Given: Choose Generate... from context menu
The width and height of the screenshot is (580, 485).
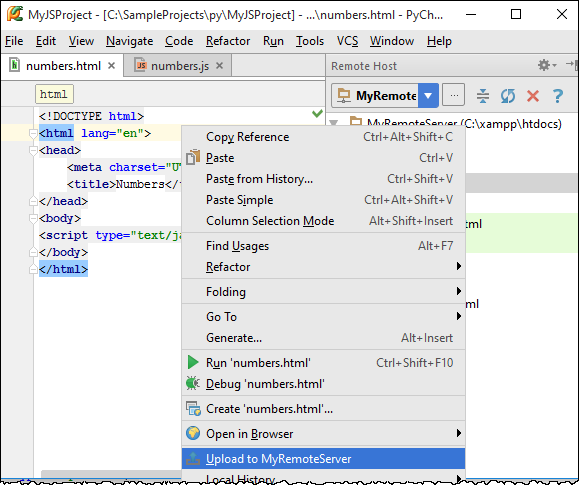Looking at the screenshot, I should pos(323,338).
